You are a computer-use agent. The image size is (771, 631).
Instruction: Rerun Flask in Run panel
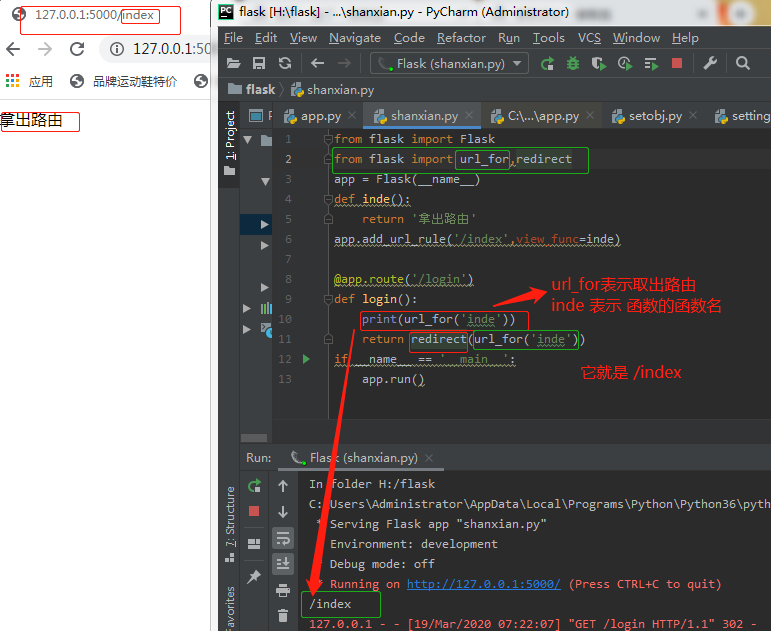click(x=254, y=486)
